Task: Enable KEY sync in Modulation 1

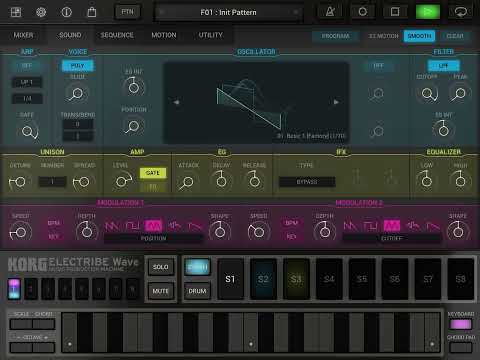Action: tap(54, 236)
